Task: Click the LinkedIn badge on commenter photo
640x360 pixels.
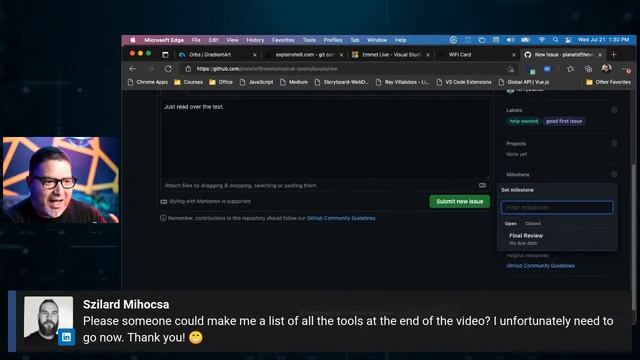Action: pos(66,337)
